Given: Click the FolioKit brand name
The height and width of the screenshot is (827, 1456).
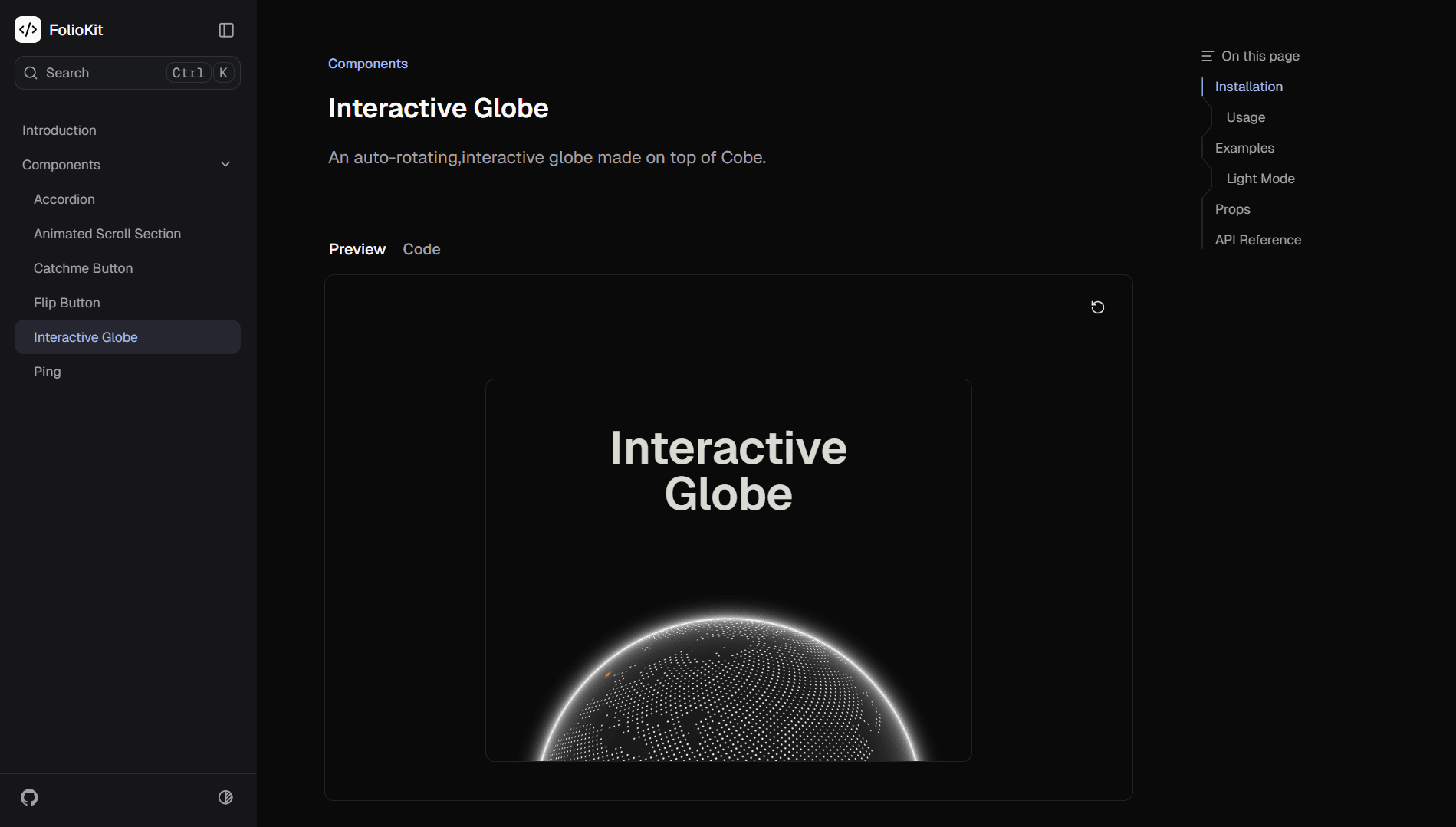Looking at the screenshot, I should [76, 30].
